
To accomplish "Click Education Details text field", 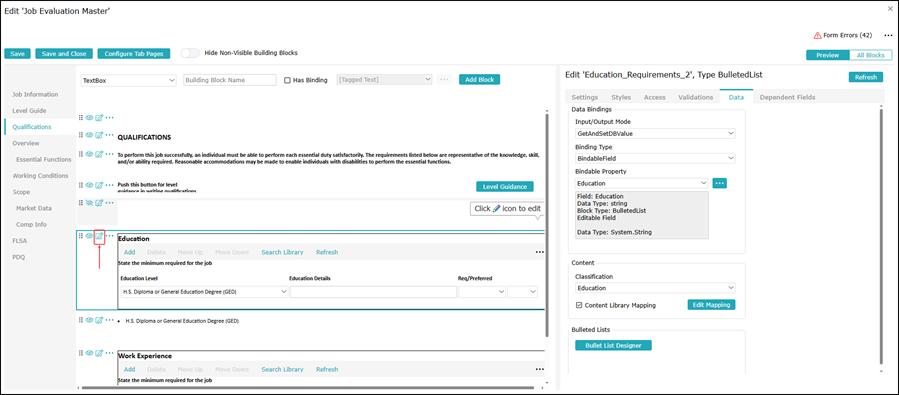I will [x=373, y=292].
